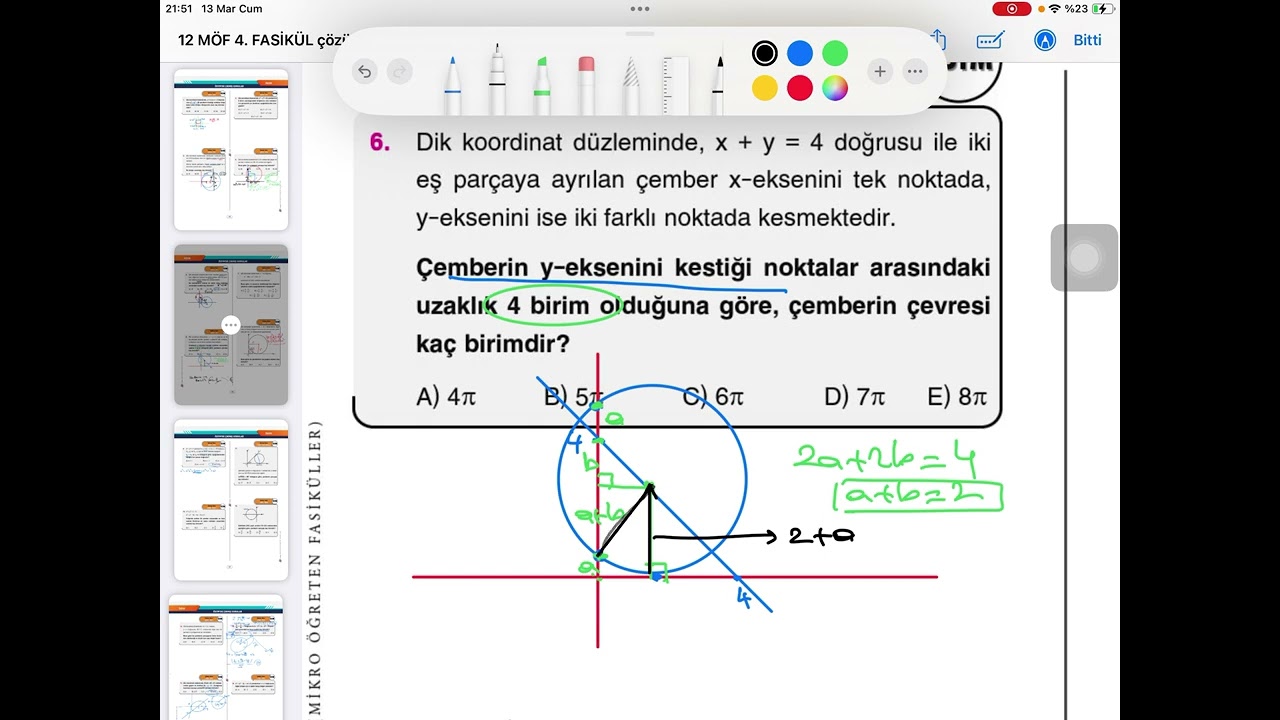Tap the ellipsis on the selected page thumbnail
Viewport: 1280px width, 720px height.
231,325
